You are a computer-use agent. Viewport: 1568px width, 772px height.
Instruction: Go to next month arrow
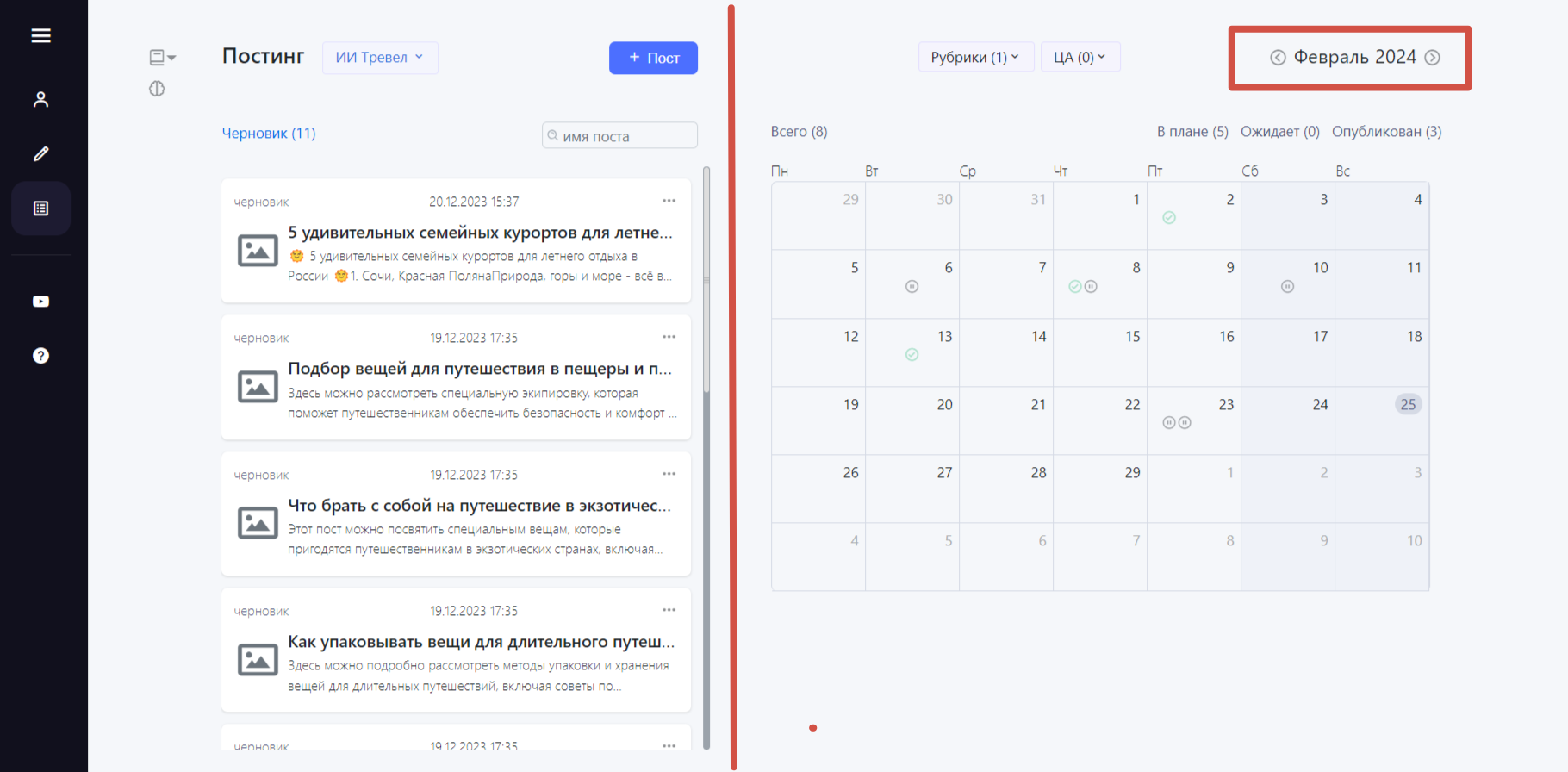pyautogui.click(x=1432, y=57)
